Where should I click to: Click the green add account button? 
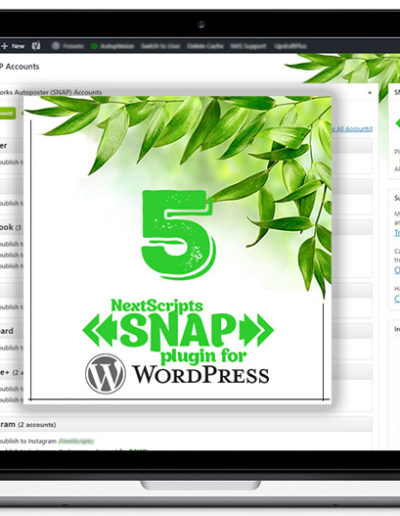coord(7,113)
